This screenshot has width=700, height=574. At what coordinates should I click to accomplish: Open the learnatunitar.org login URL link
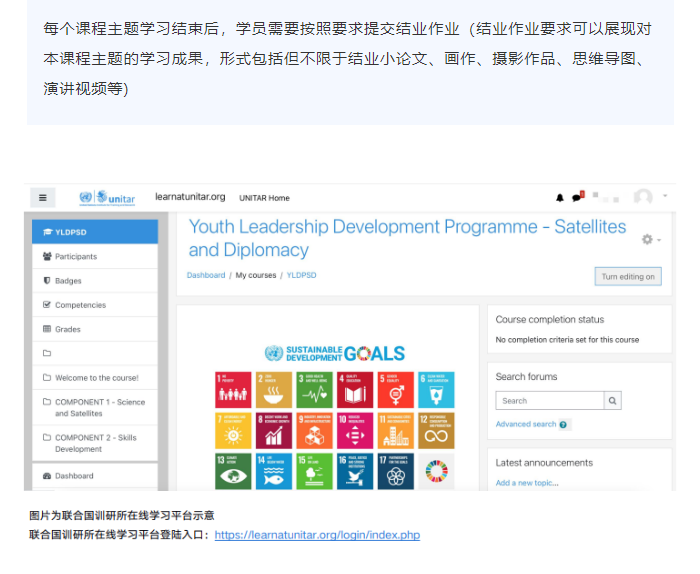(317, 535)
